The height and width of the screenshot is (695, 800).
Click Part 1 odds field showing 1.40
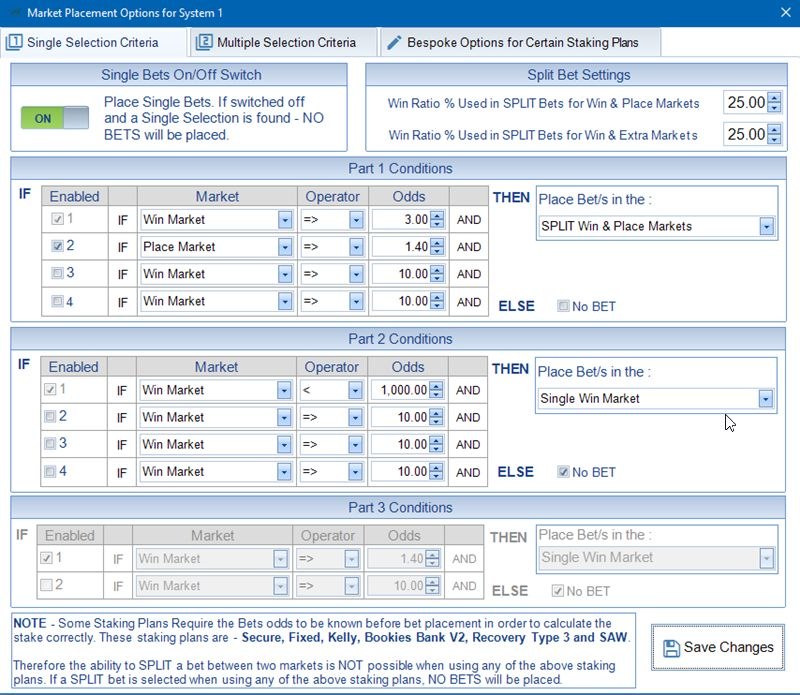[x=402, y=247]
